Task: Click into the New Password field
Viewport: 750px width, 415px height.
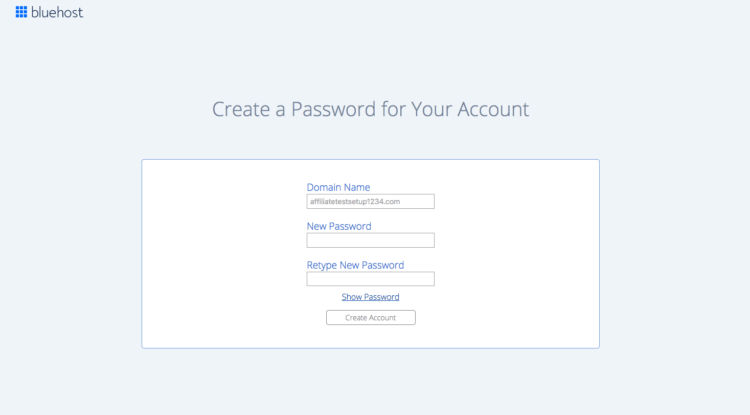Action: (370, 240)
